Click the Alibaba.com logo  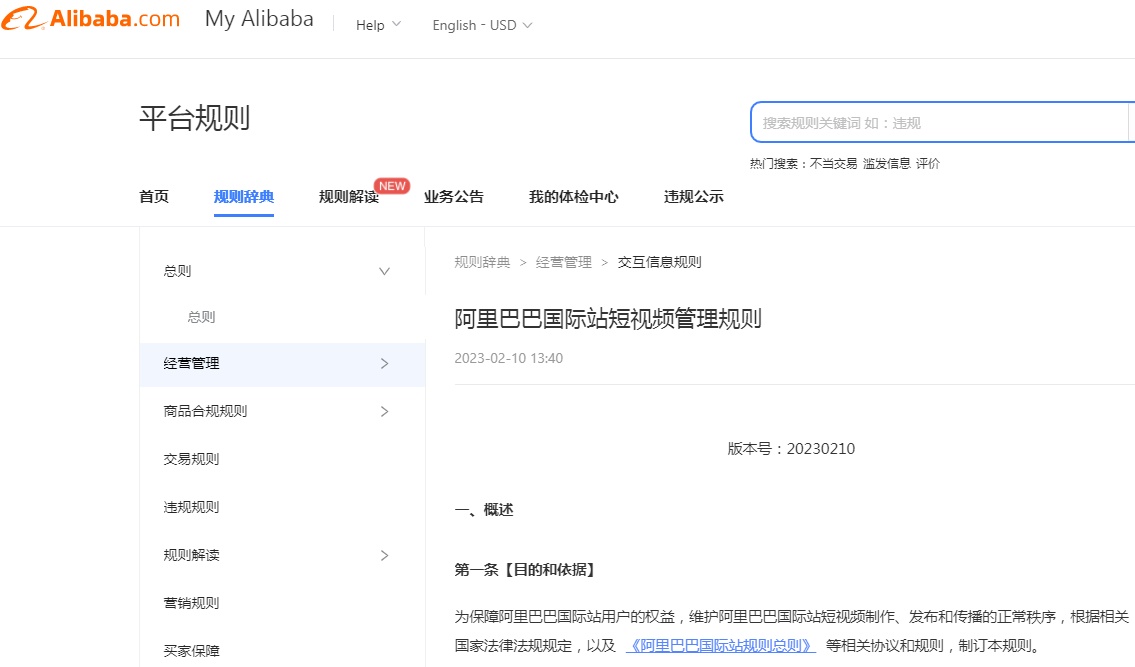click(90, 19)
